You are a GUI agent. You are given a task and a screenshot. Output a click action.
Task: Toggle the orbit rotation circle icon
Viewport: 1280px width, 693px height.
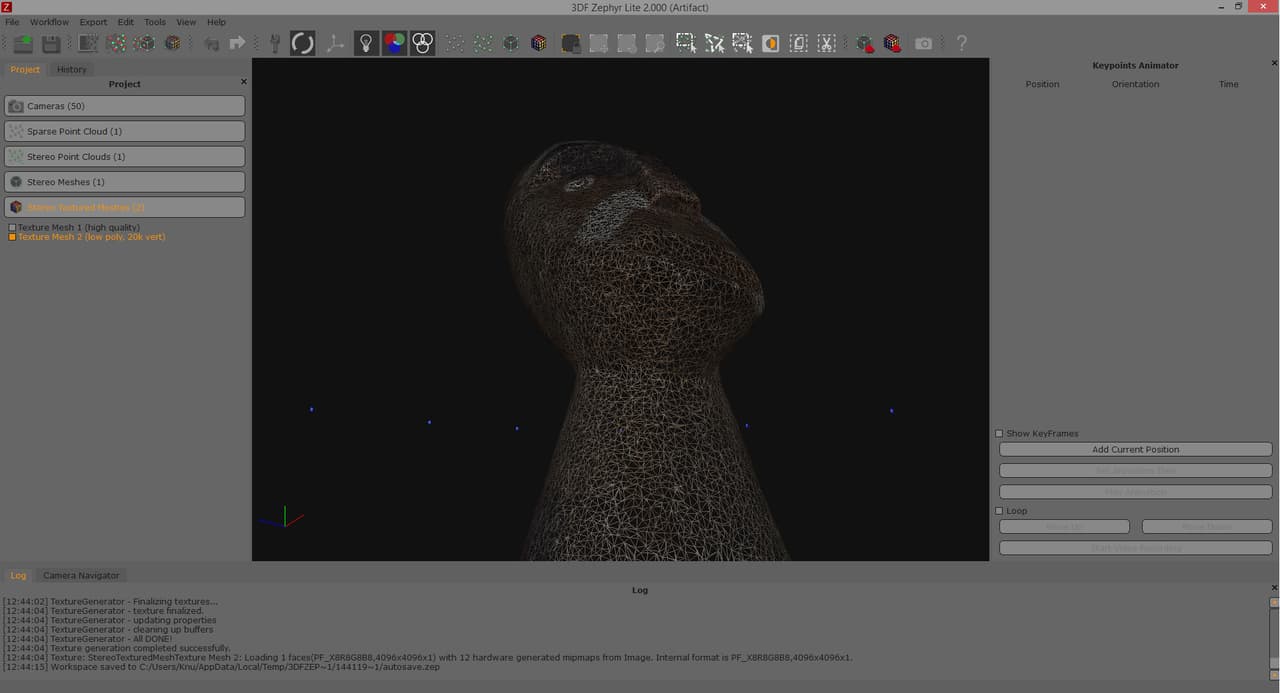tap(303, 43)
